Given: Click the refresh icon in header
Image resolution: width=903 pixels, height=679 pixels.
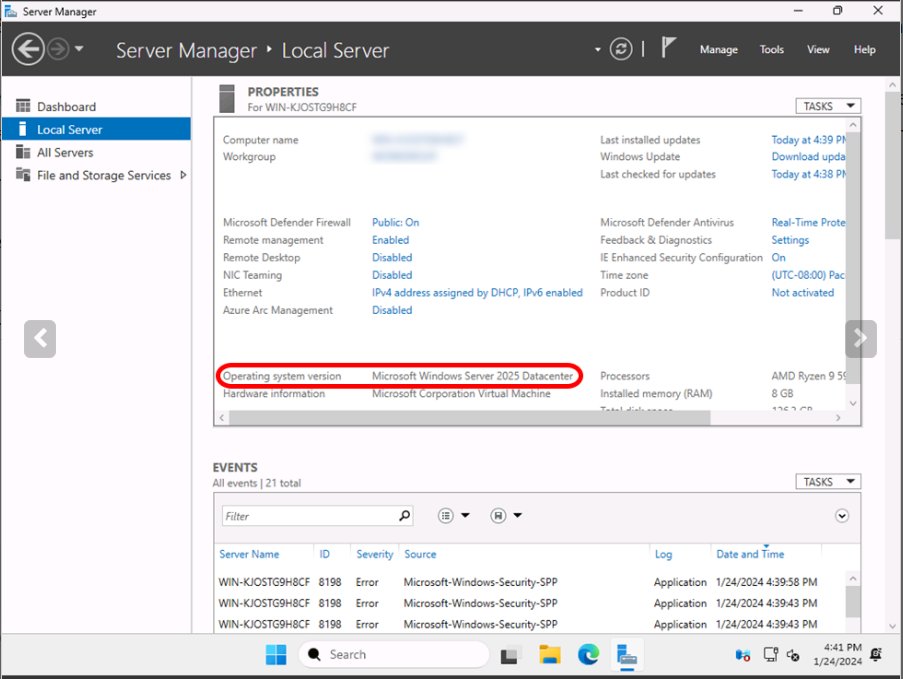Looking at the screenshot, I should [621, 50].
